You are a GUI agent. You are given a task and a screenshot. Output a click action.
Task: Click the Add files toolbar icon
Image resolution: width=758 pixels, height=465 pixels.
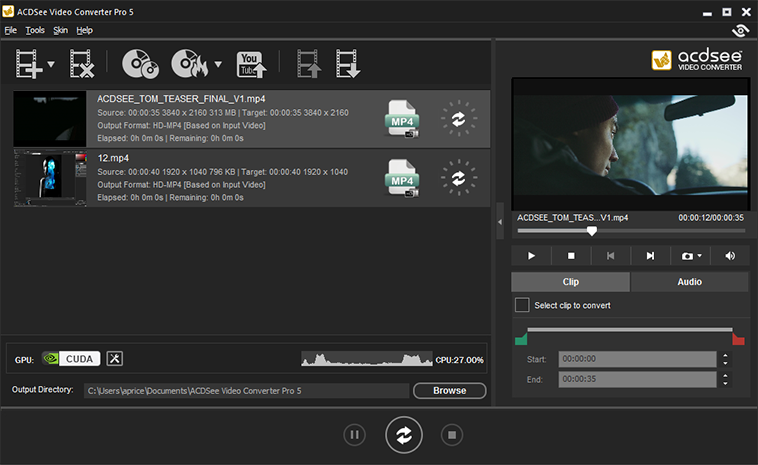pyautogui.click(x=28, y=65)
